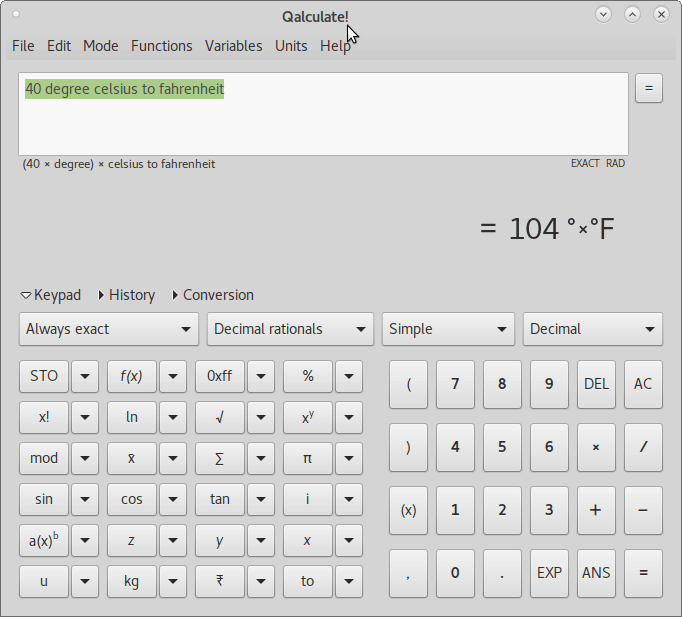Click the mean (x̄) function key
682x617 pixels.
coord(131,458)
